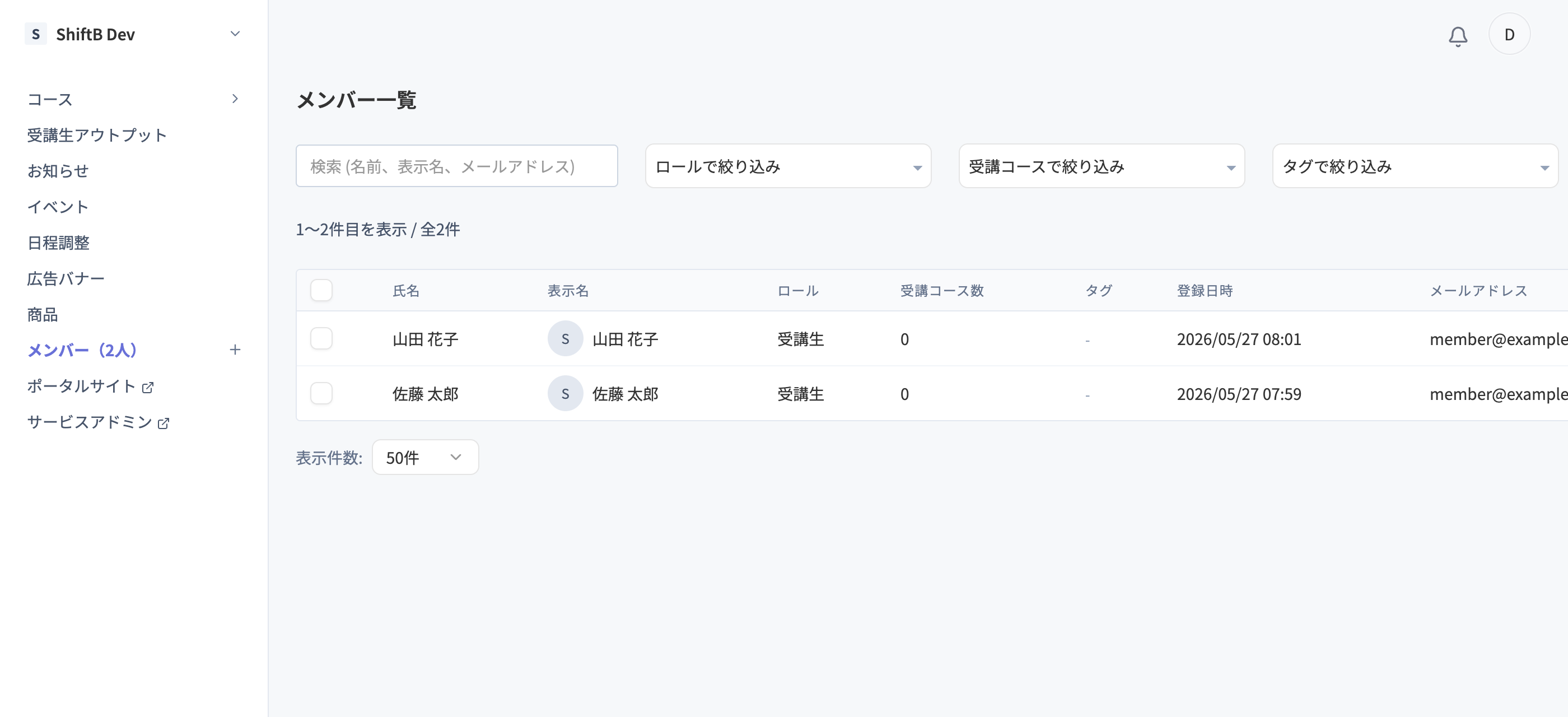Screen dimensions: 1568x717
Task: Click the メールアドレス column header
Action: click(1478, 291)
